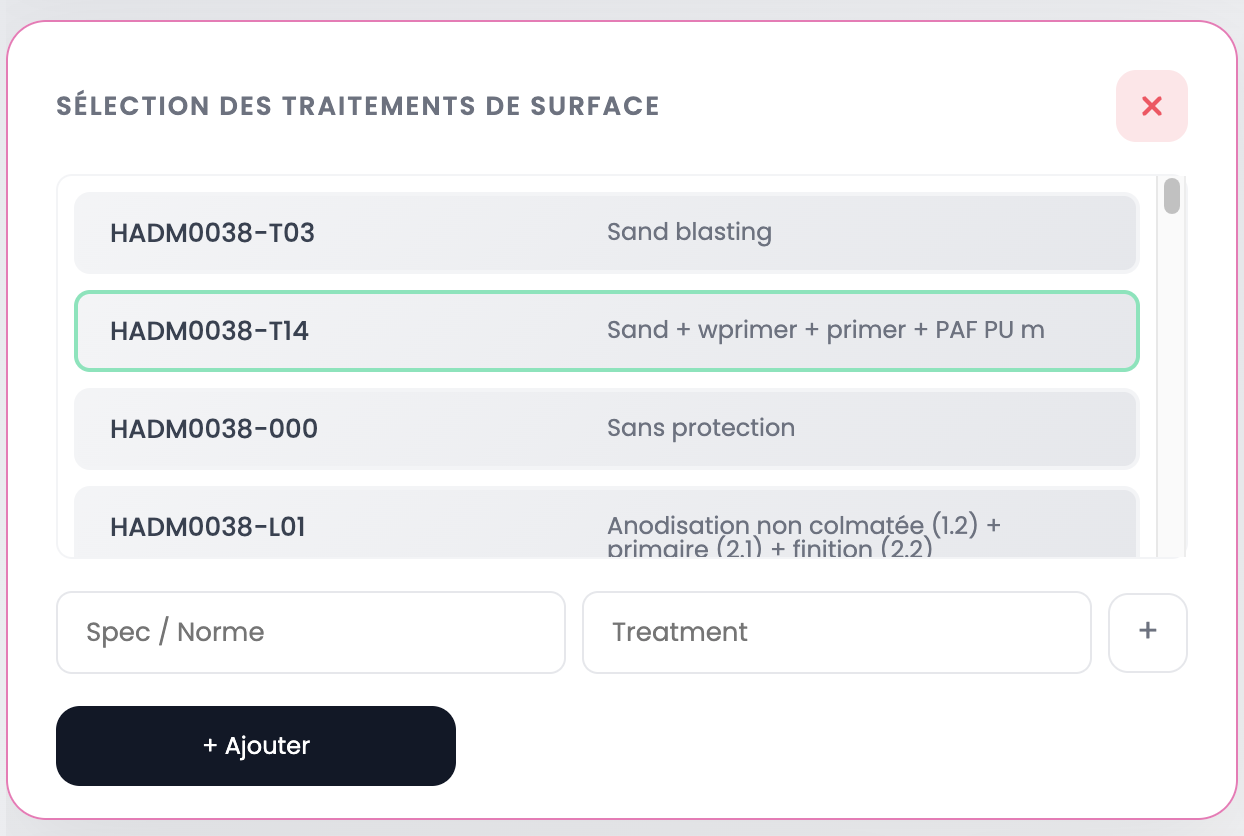Click the Treatment input field
Screen dimensions: 1244x836
pyautogui.click(x=836, y=632)
